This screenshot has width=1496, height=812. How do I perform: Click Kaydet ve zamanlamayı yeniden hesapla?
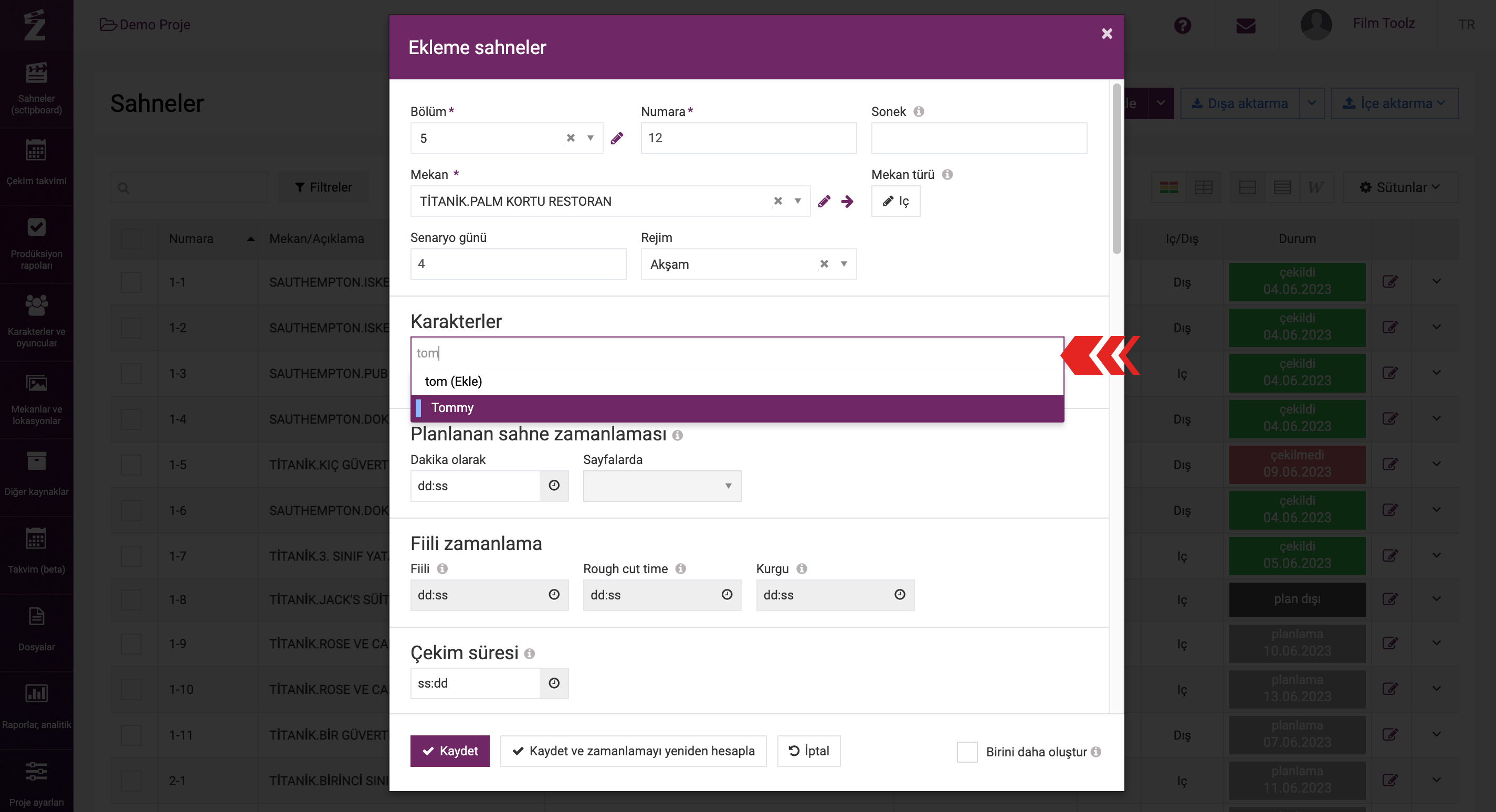coord(633,751)
